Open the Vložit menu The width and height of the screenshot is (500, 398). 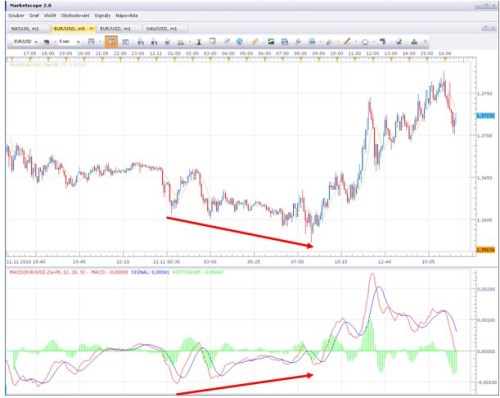50,16
